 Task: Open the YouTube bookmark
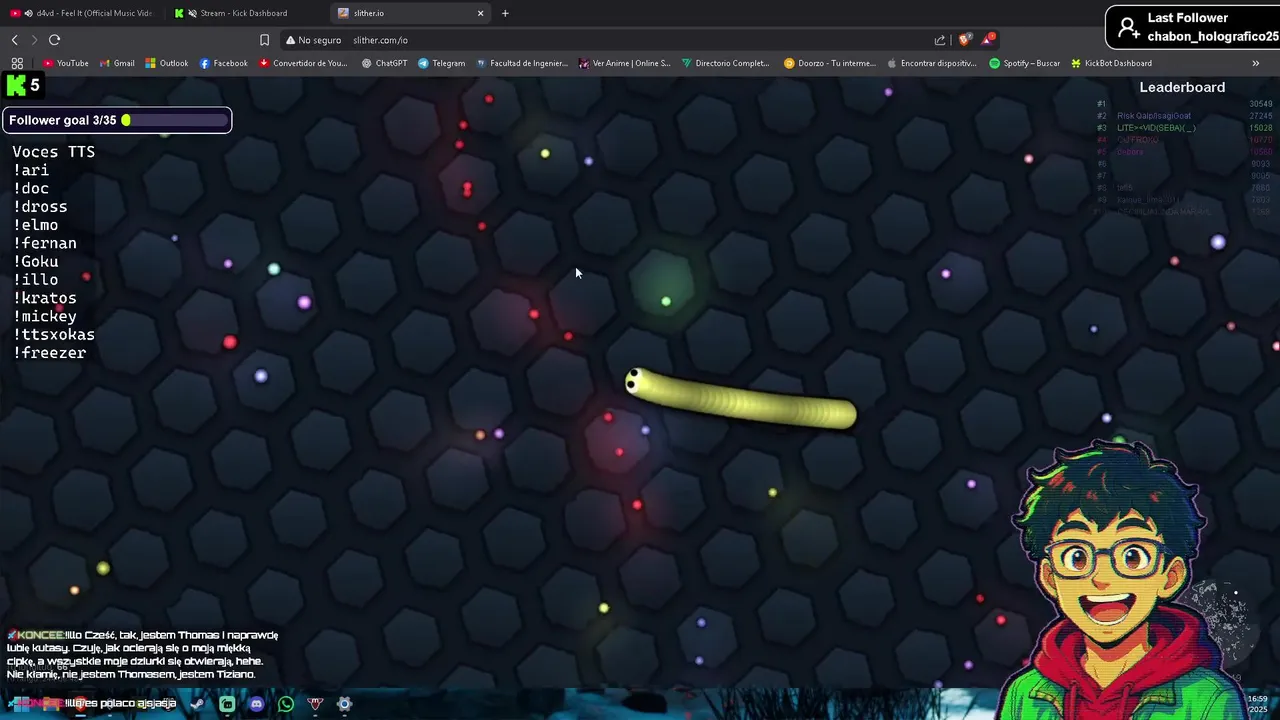(66, 63)
